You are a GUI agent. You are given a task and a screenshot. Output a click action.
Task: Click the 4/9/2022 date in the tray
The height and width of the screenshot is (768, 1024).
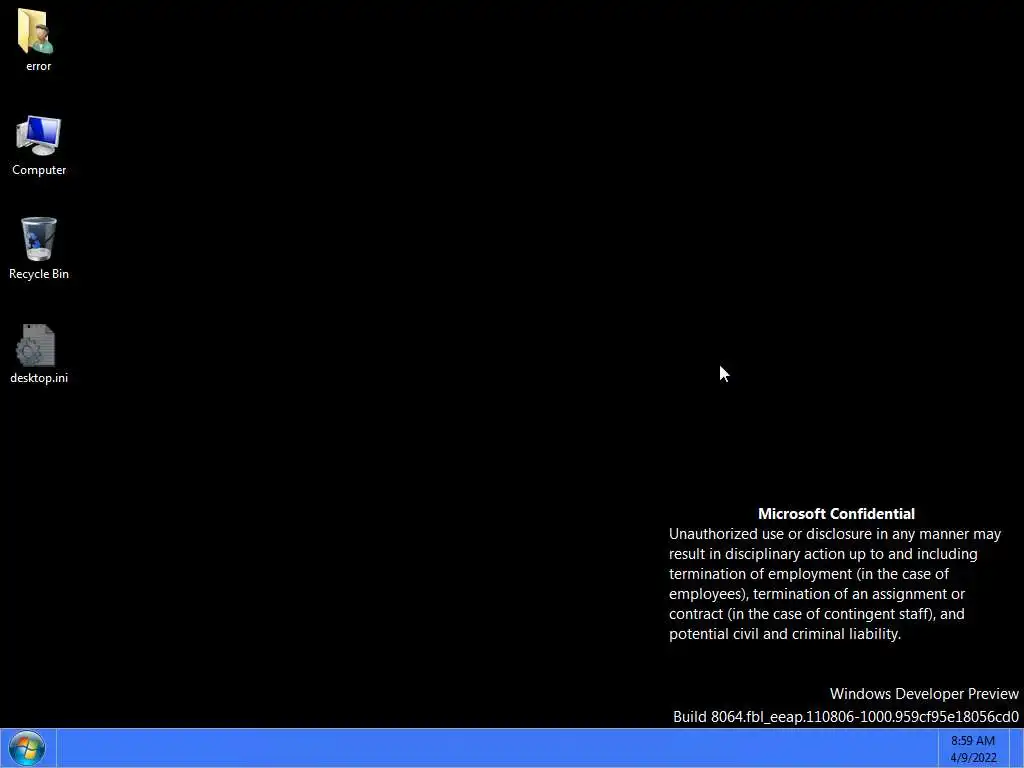click(973, 758)
